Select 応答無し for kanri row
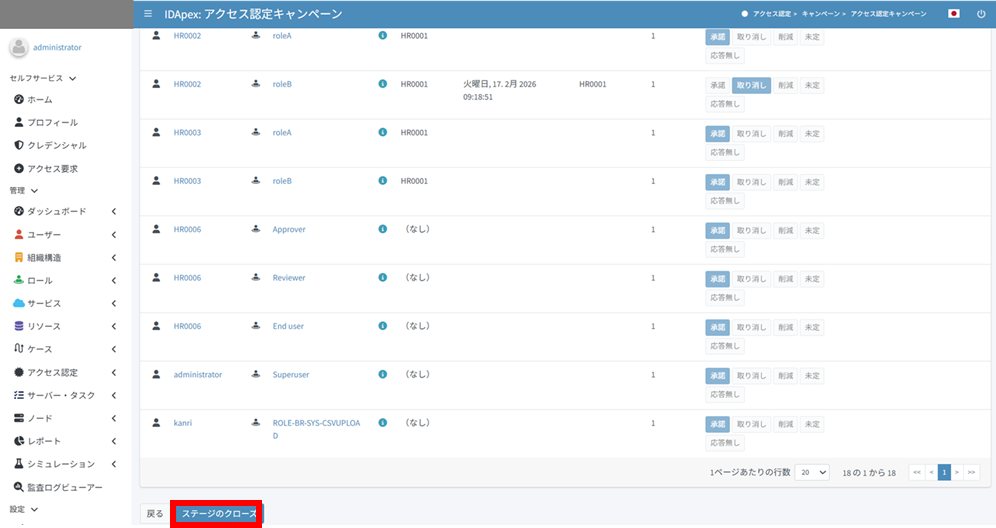Image resolution: width=996 pixels, height=528 pixels. click(725, 443)
